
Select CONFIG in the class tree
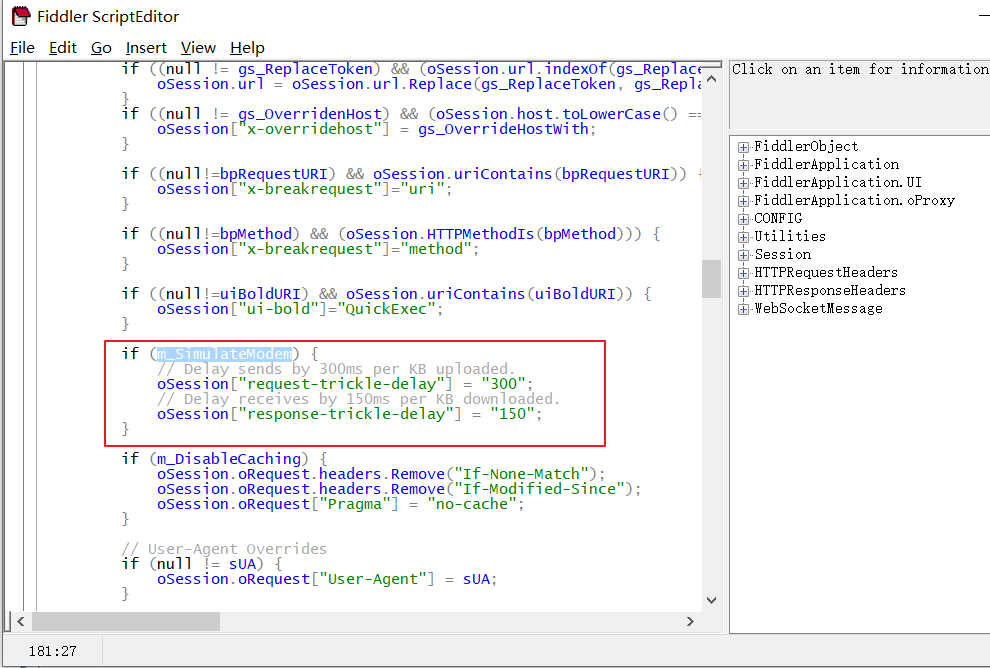(x=778, y=218)
